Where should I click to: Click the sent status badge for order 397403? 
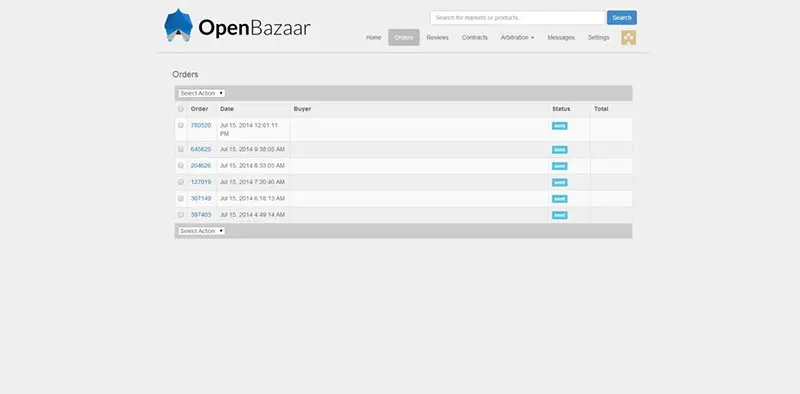pos(560,215)
